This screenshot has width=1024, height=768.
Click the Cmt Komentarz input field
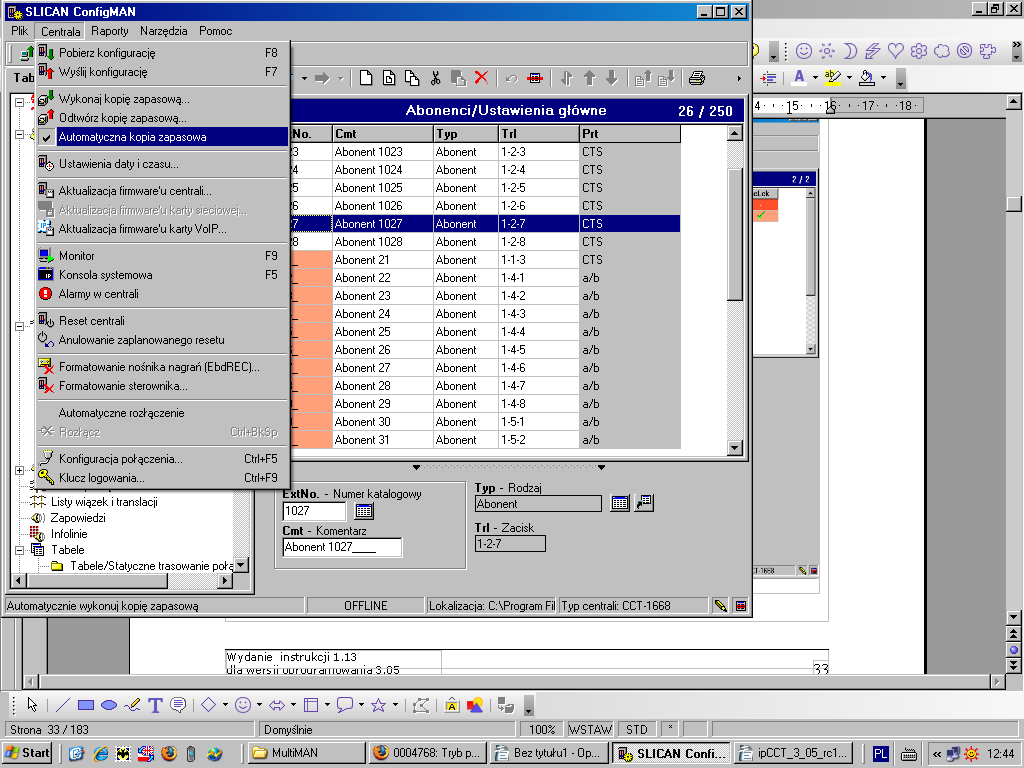342,547
